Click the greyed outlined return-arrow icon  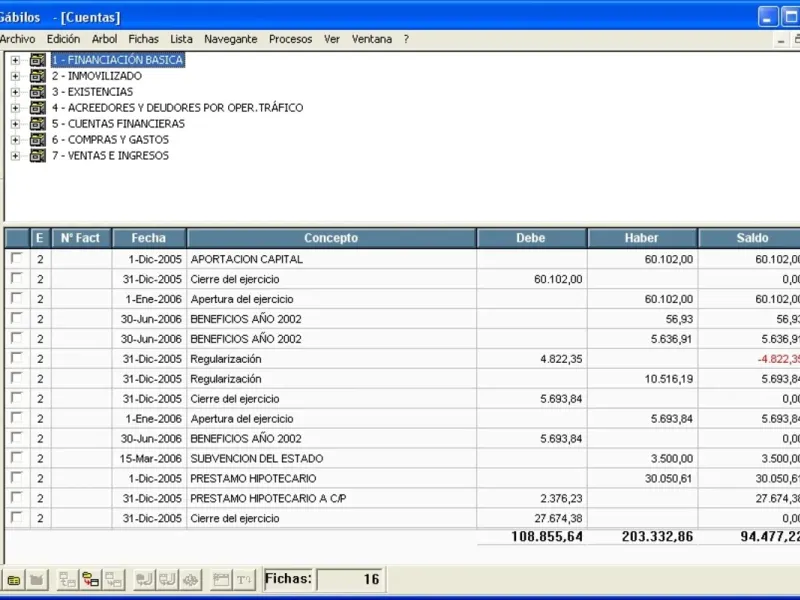[167, 580]
